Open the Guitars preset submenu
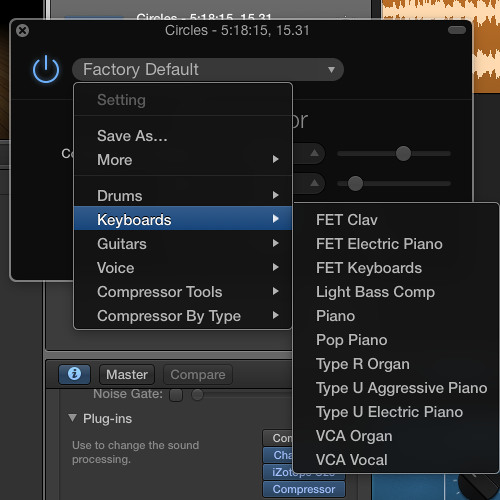The image size is (500, 500). point(183,244)
